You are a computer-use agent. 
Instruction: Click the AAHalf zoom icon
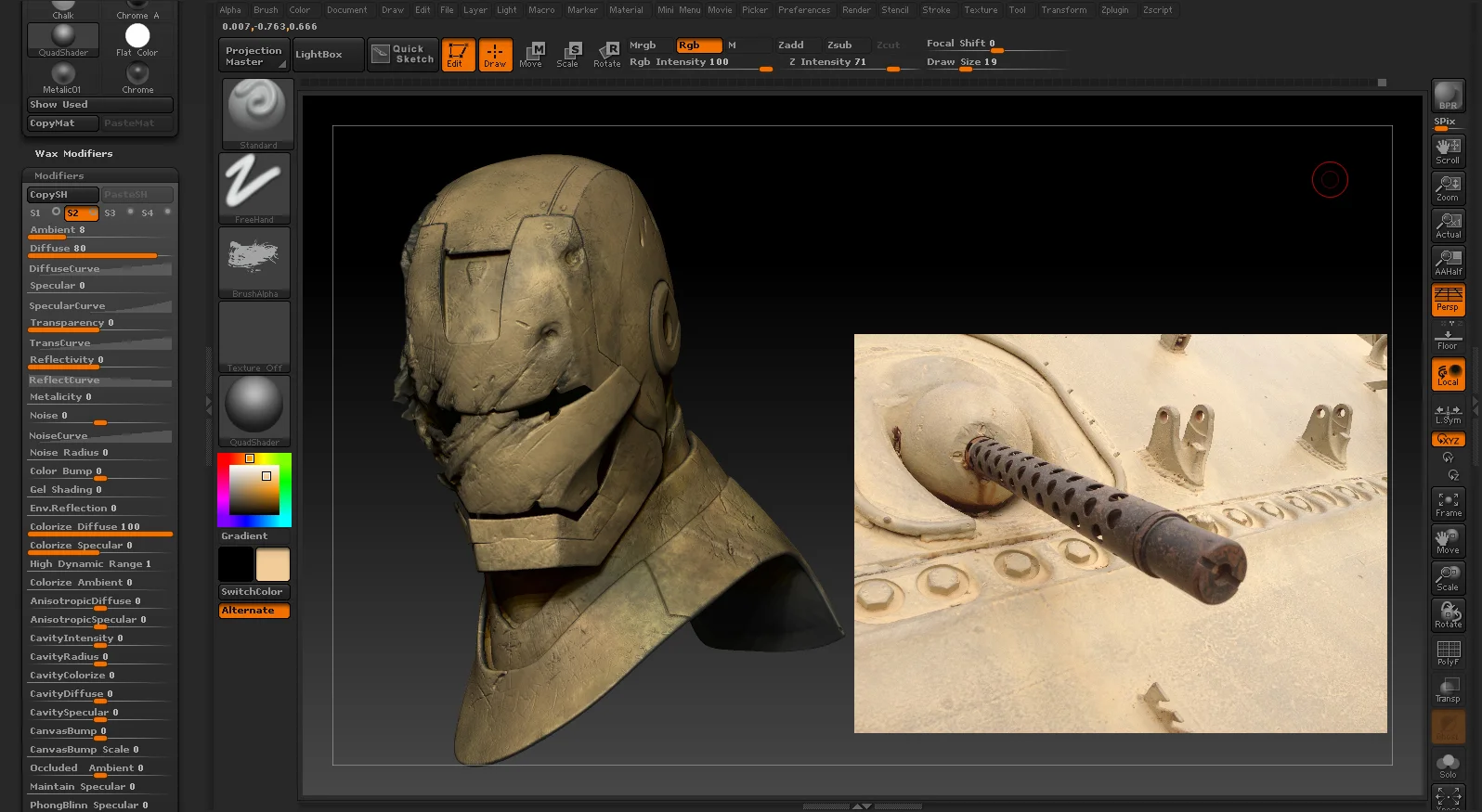[x=1448, y=263]
